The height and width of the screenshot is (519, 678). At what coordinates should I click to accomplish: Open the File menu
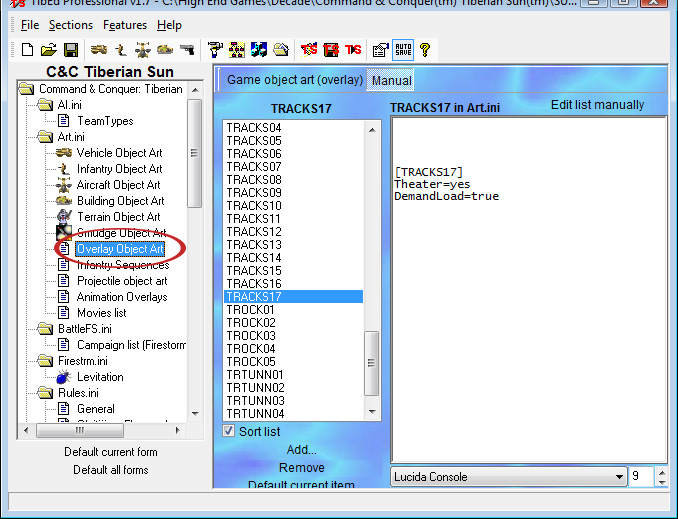[x=30, y=25]
